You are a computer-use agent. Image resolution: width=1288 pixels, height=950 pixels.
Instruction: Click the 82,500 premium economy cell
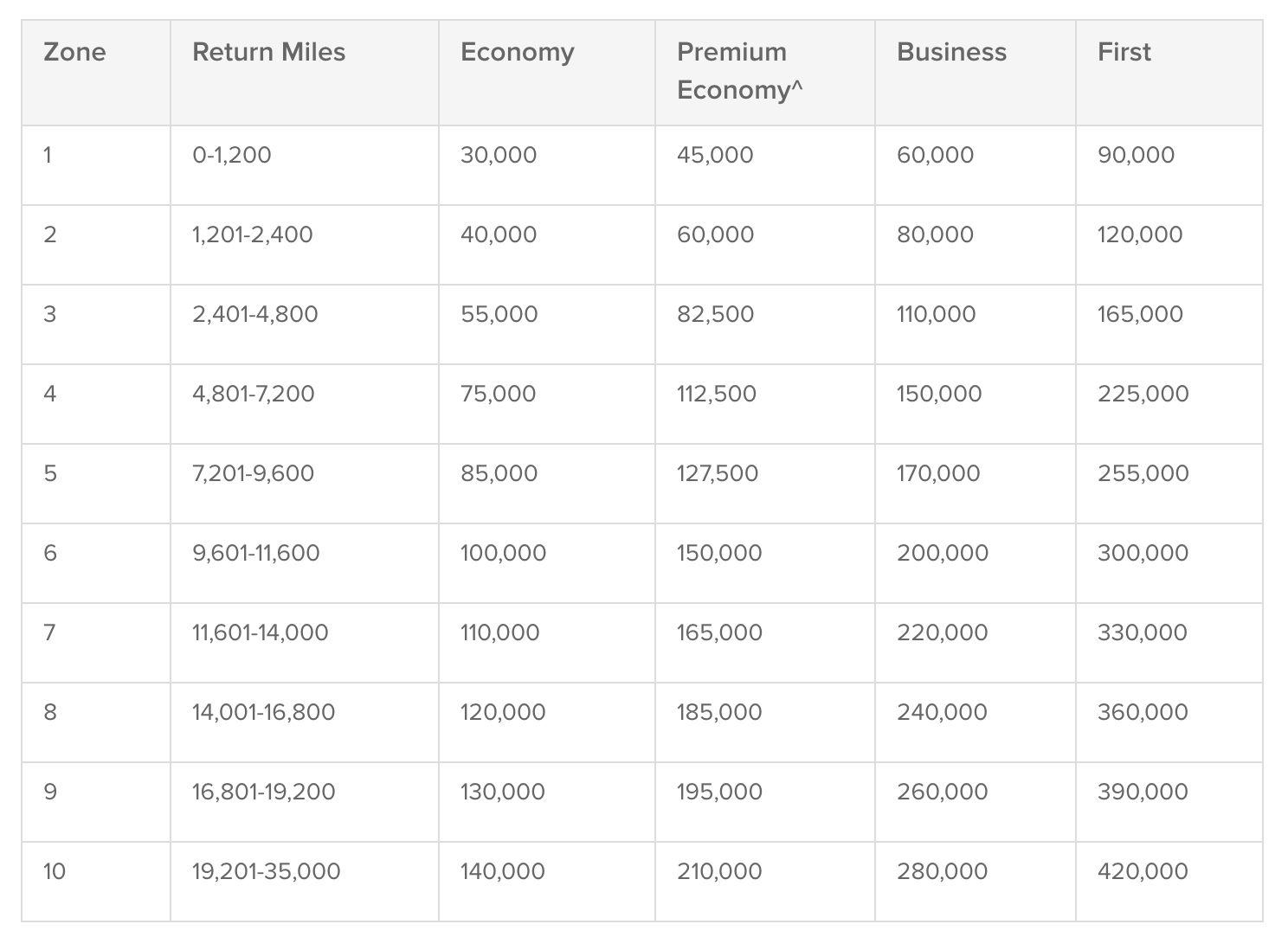click(x=715, y=314)
